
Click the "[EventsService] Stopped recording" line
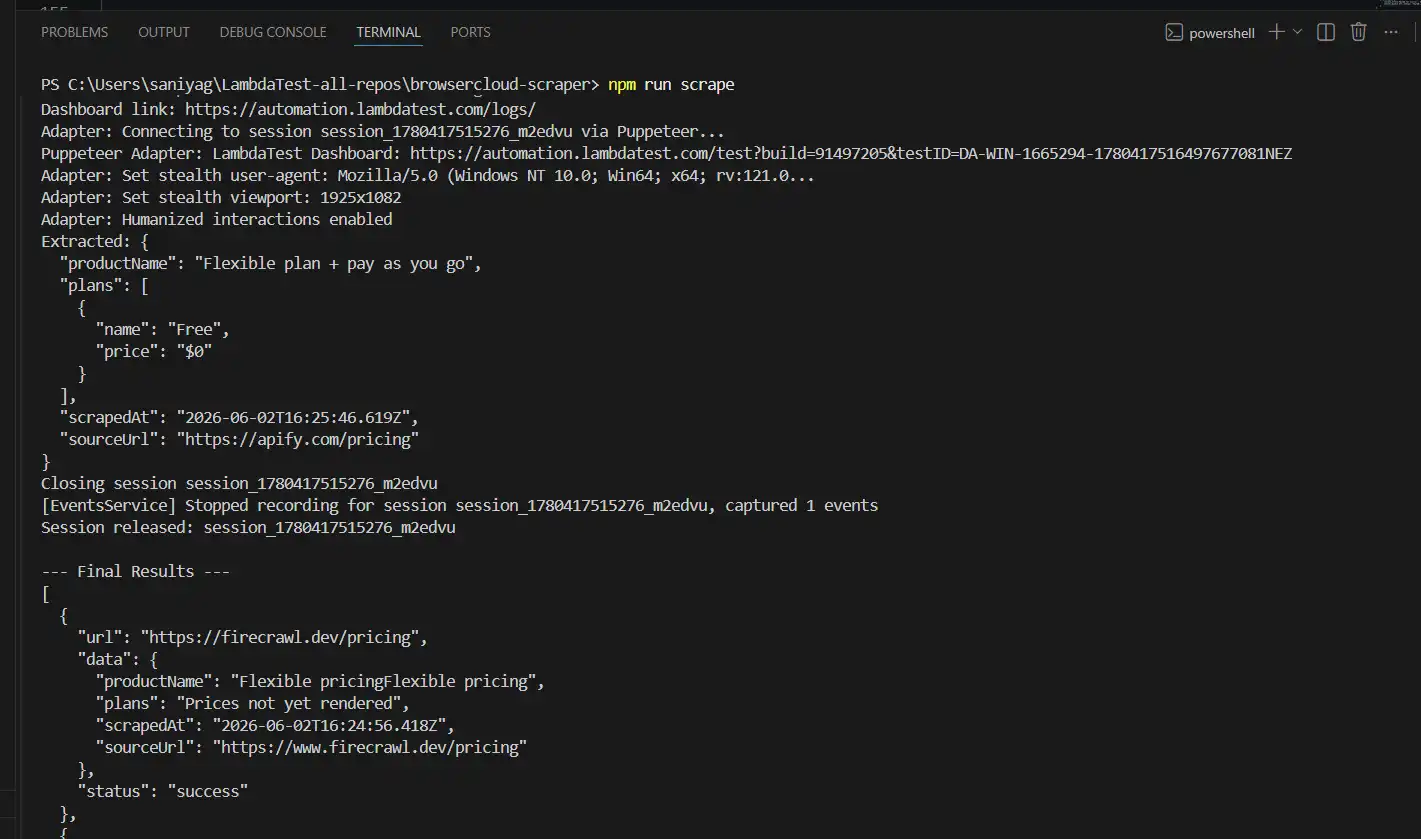tap(460, 506)
